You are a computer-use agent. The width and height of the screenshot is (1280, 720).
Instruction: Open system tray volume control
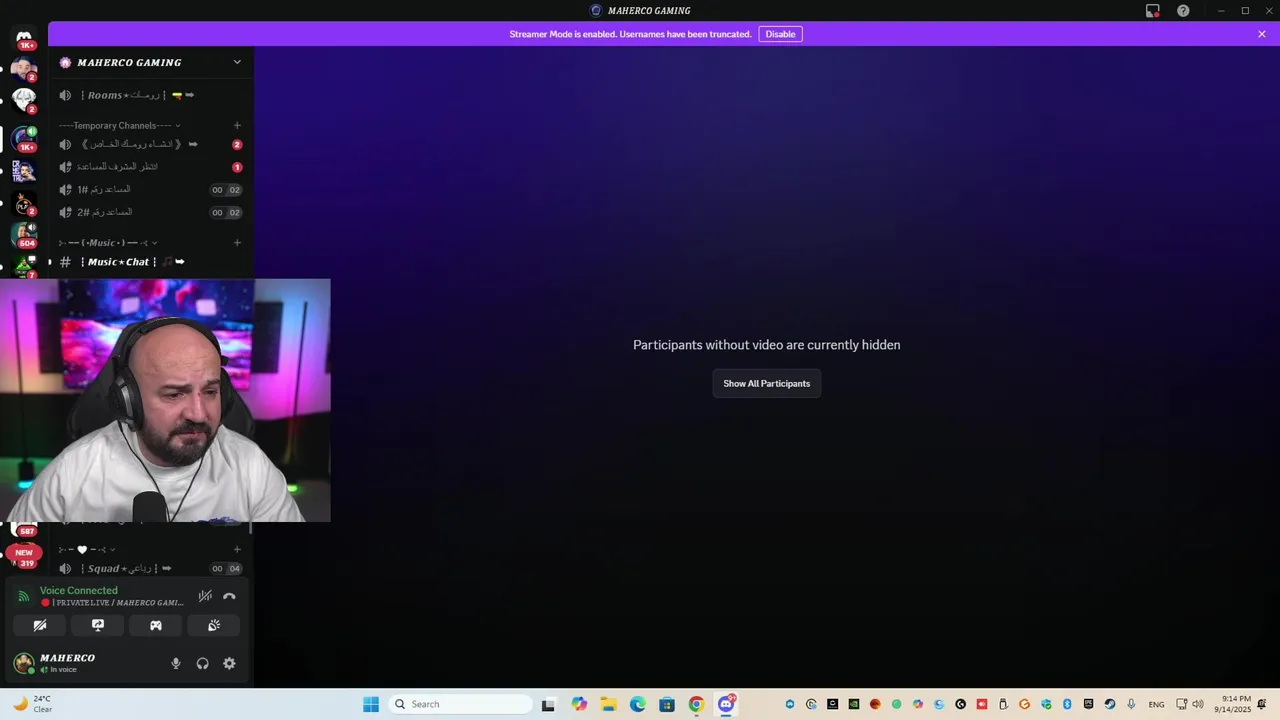pyautogui.click(x=1198, y=704)
